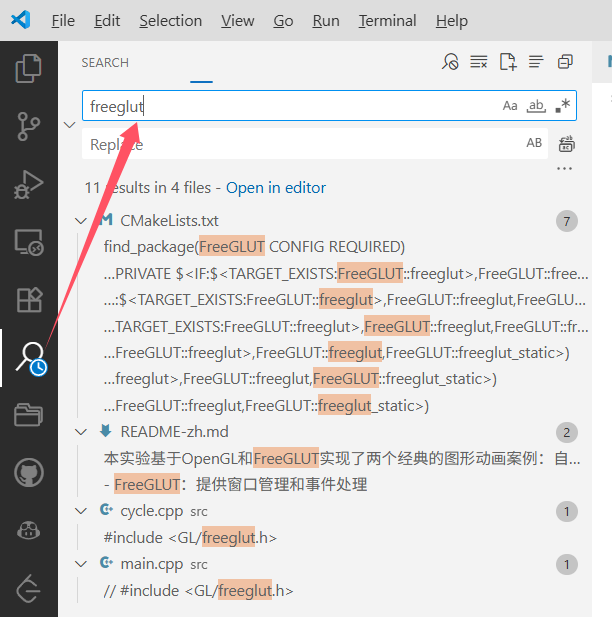Open result starting with ...:$<TARGET_EXISTS:FreeGLUT
612x617 pixels.
click(x=345, y=300)
